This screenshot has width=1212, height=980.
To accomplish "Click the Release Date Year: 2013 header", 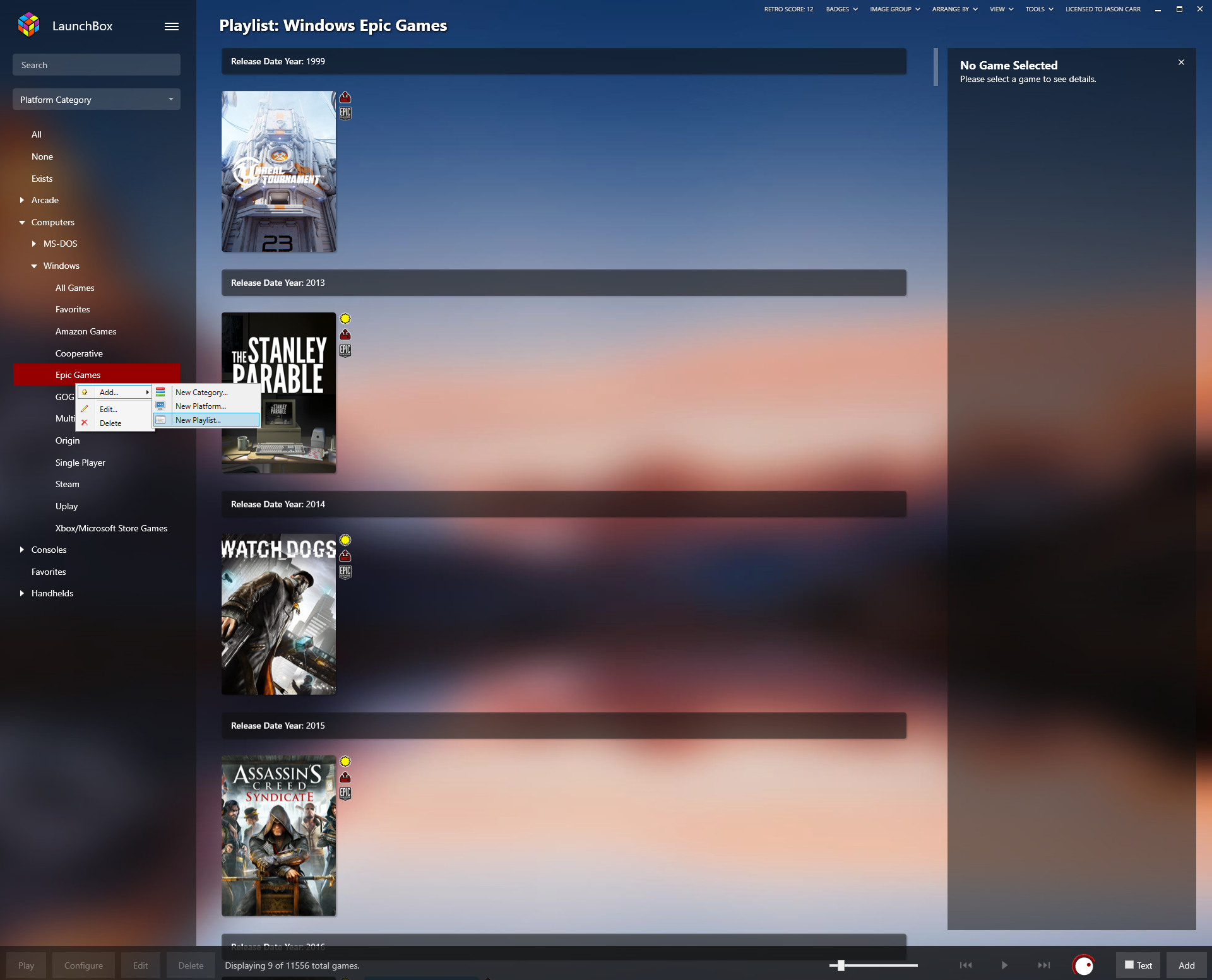I will point(564,283).
